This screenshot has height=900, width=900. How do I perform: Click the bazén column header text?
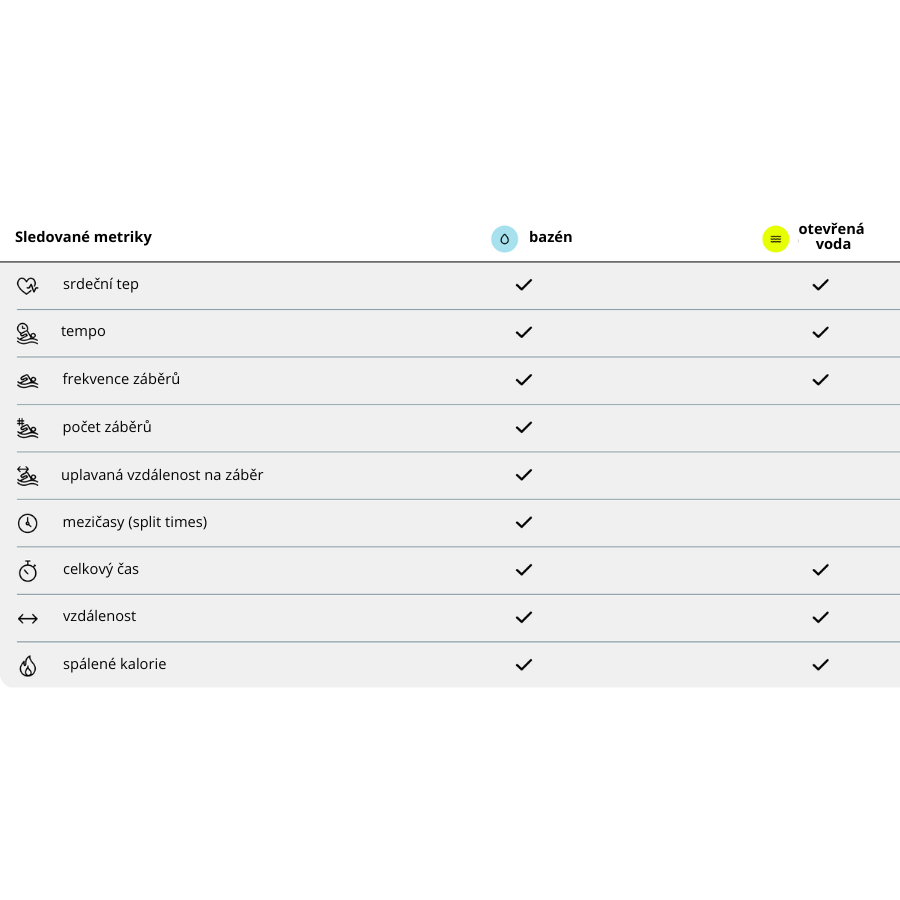(550, 237)
